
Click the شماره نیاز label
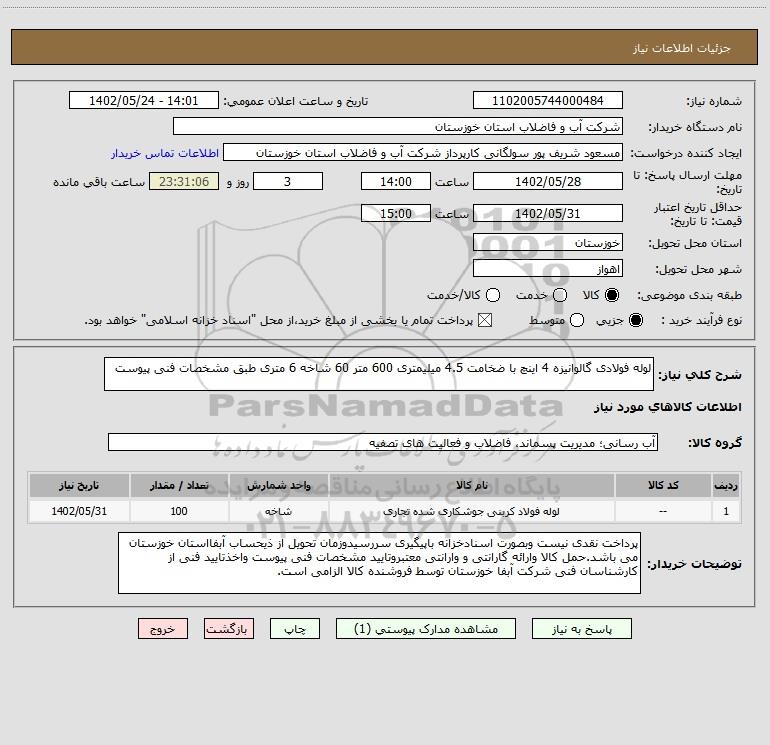pos(714,102)
